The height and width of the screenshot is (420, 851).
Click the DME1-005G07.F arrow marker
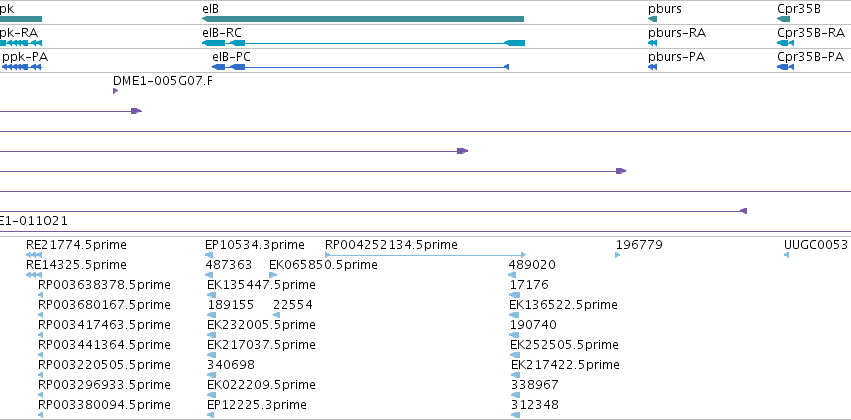[x=116, y=91]
